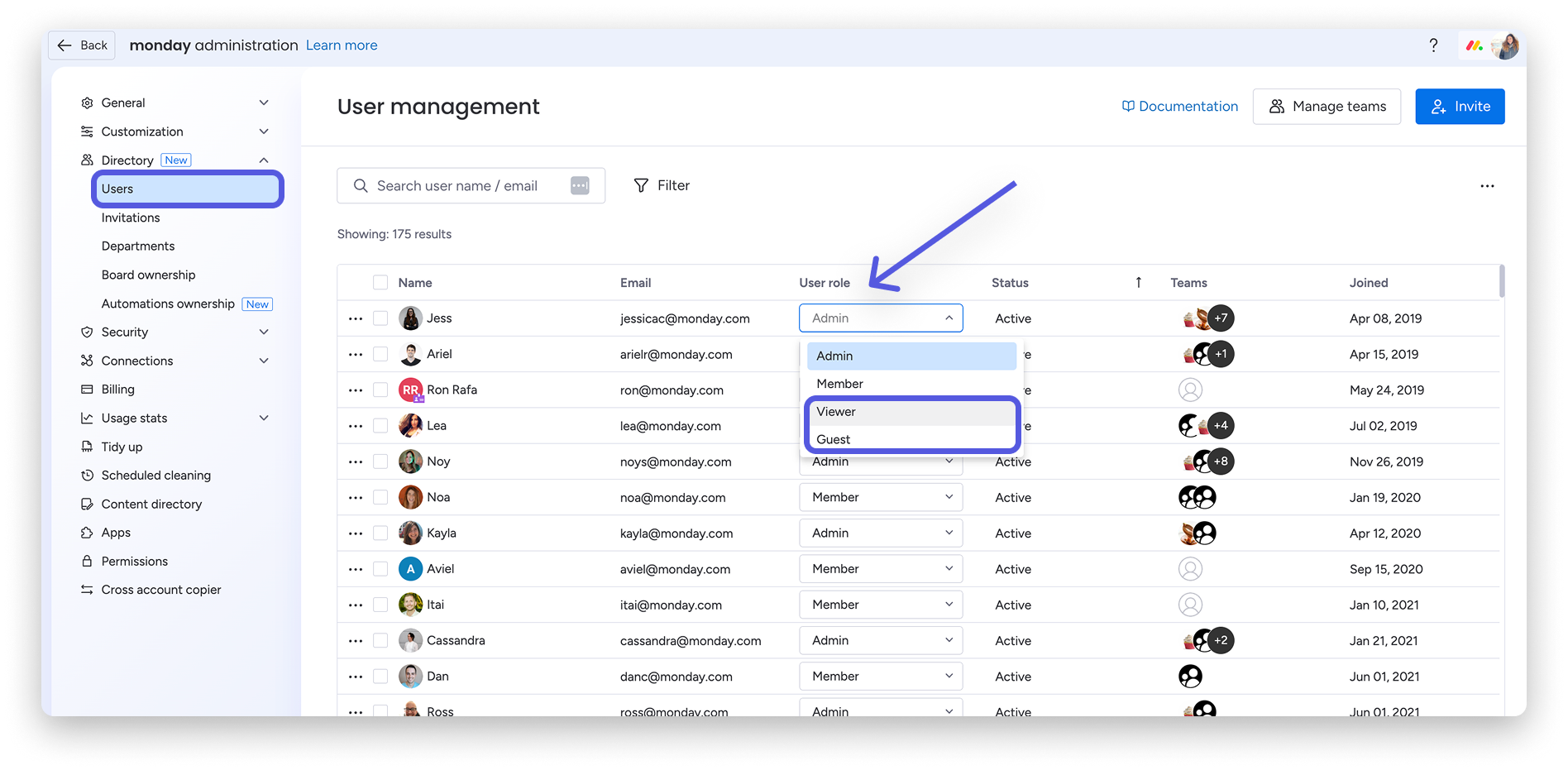The image size is (1568, 770).
Task: Open row options menu for Ariel
Action: click(x=356, y=354)
